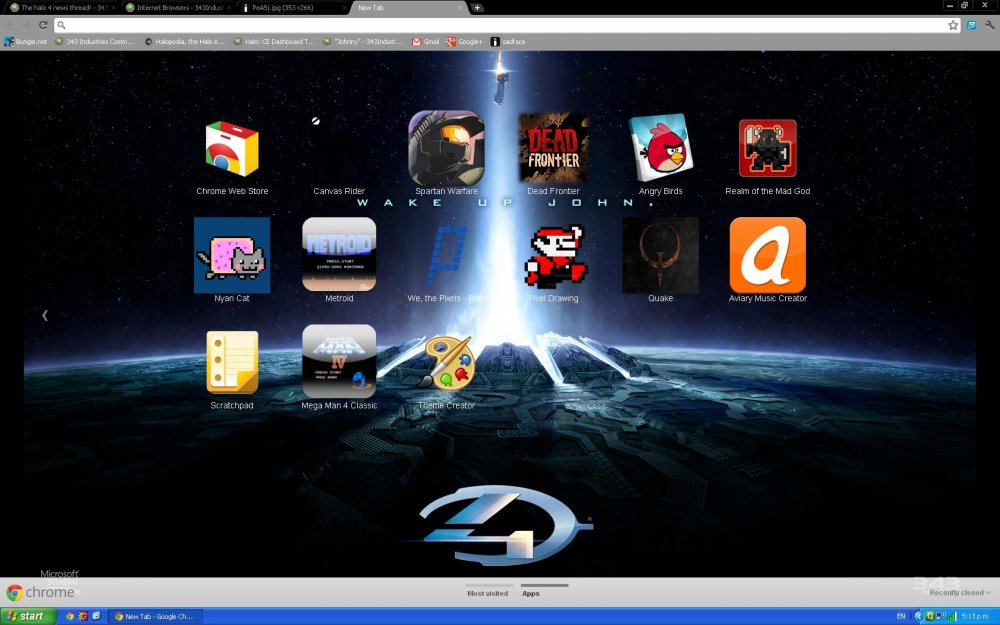Open the Scratchpad app
This screenshot has width=1000, height=625.
pos(232,362)
